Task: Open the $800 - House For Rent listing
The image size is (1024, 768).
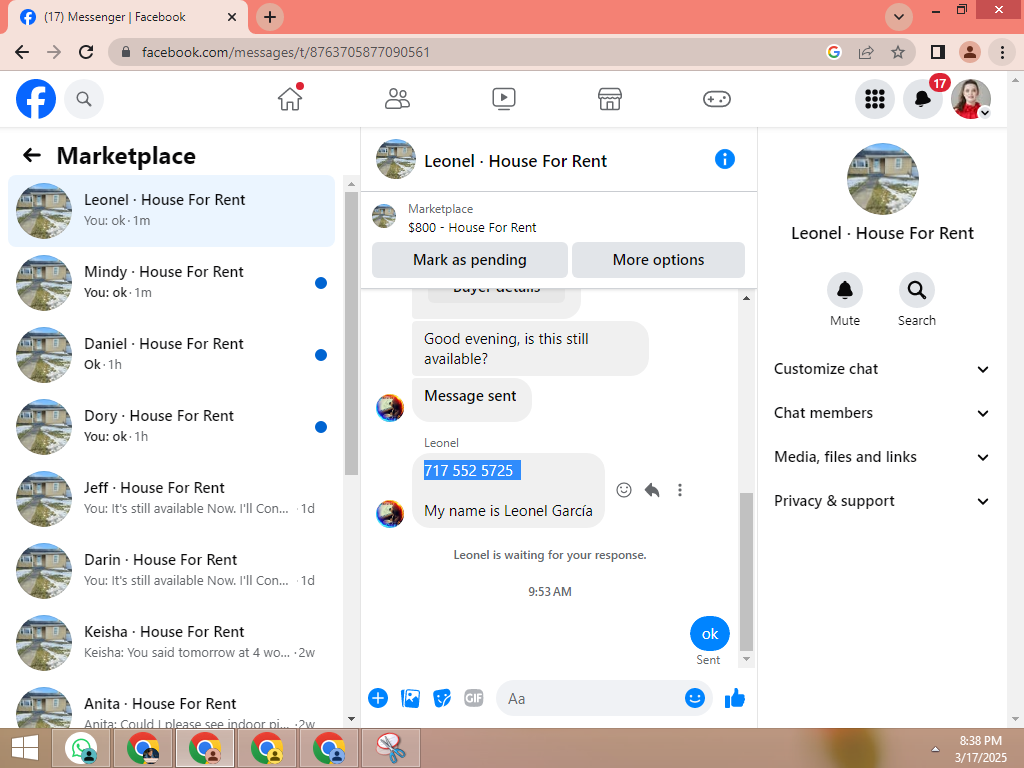Action: tap(472, 227)
